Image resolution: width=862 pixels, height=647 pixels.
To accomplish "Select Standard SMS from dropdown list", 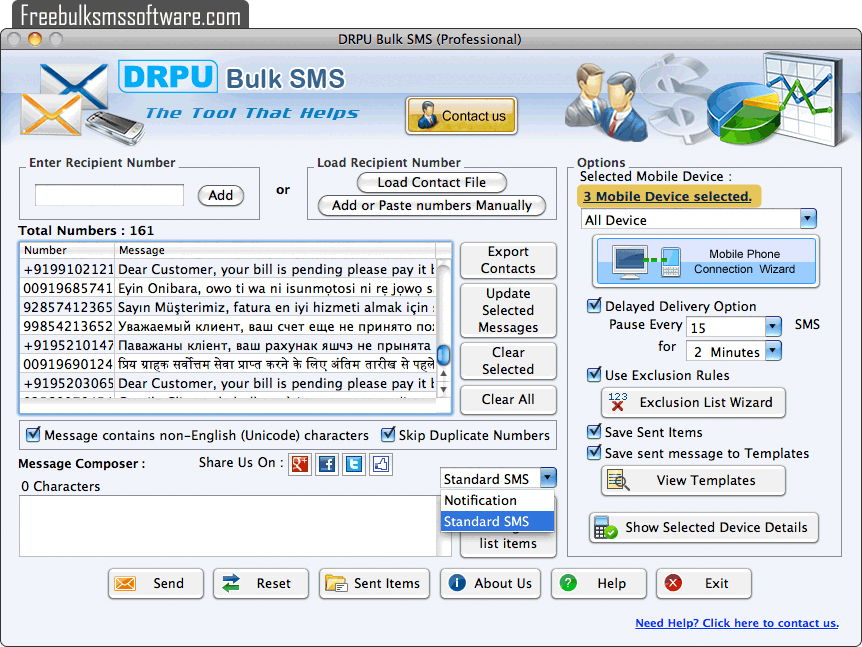I will [497, 521].
